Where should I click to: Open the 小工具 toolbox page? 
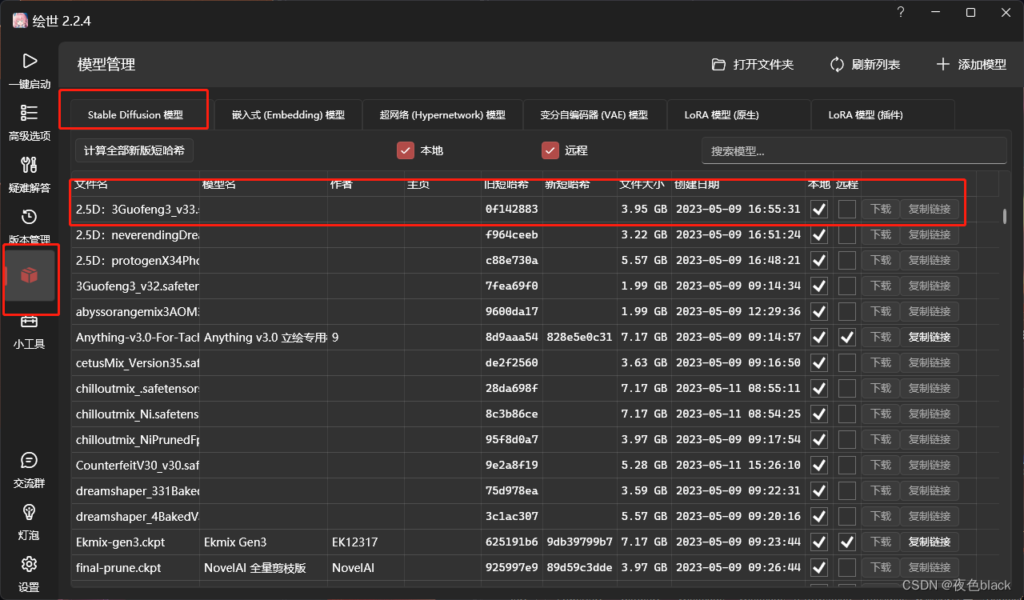(x=29, y=324)
